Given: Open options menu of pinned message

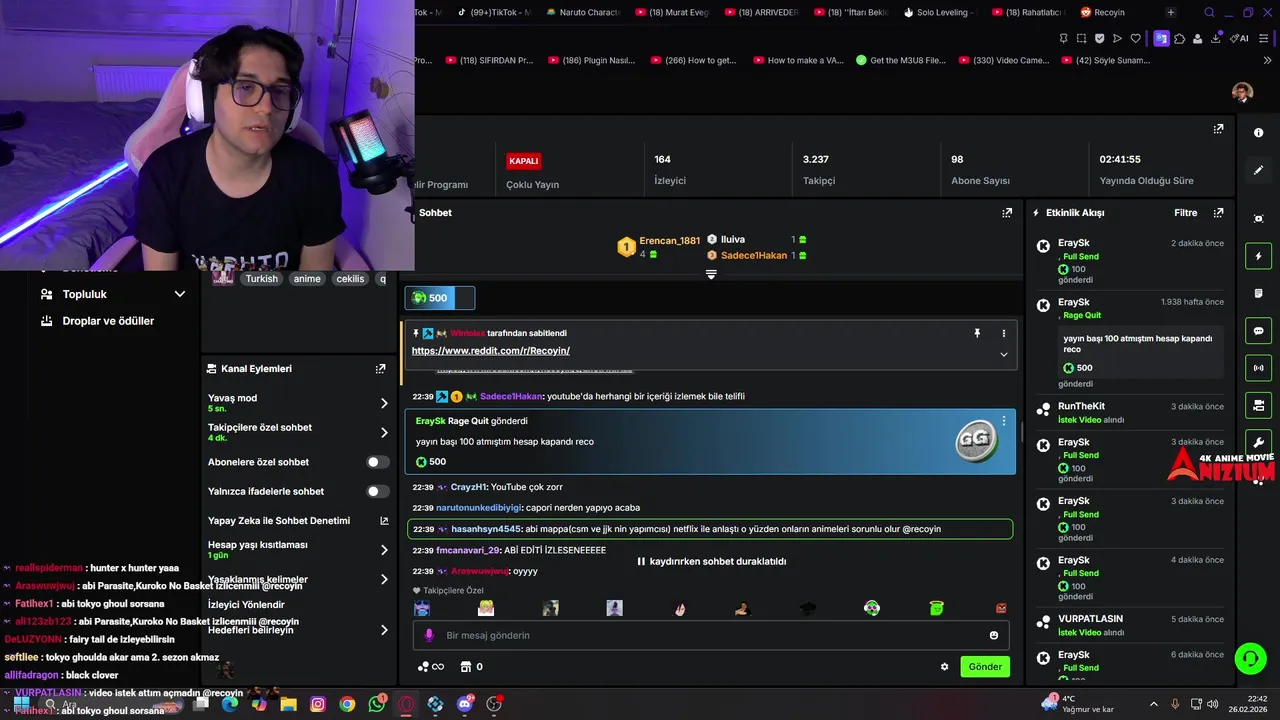Looking at the screenshot, I should pyautogui.click(x=1004, y=333).
